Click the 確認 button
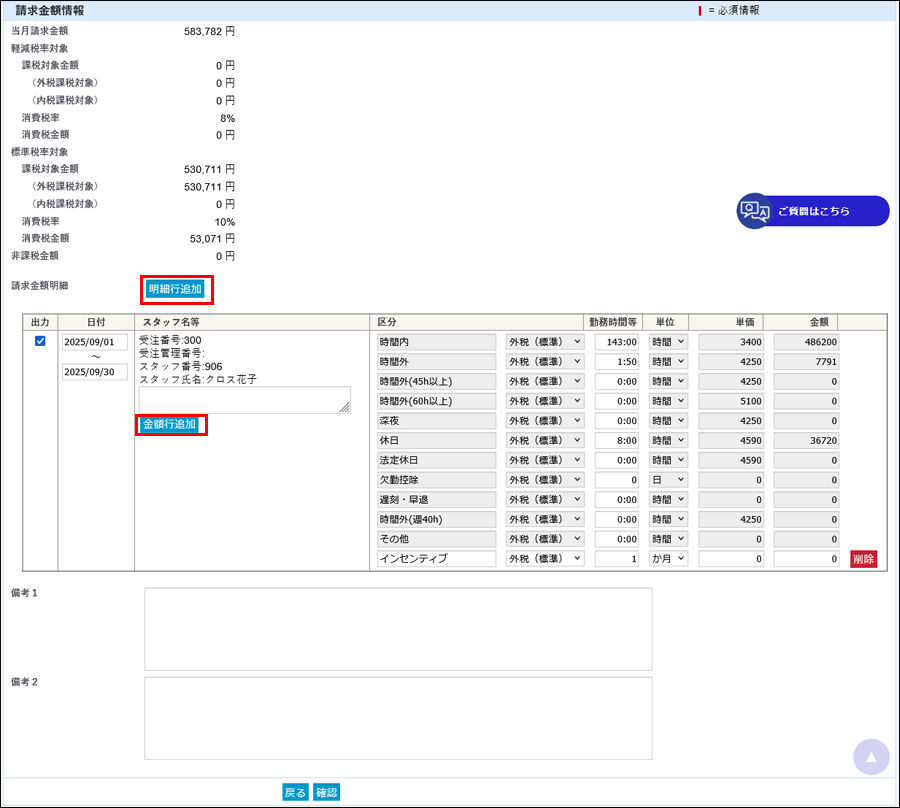The image size is (900, 808). pyautogui.click(x=327, y=793)
